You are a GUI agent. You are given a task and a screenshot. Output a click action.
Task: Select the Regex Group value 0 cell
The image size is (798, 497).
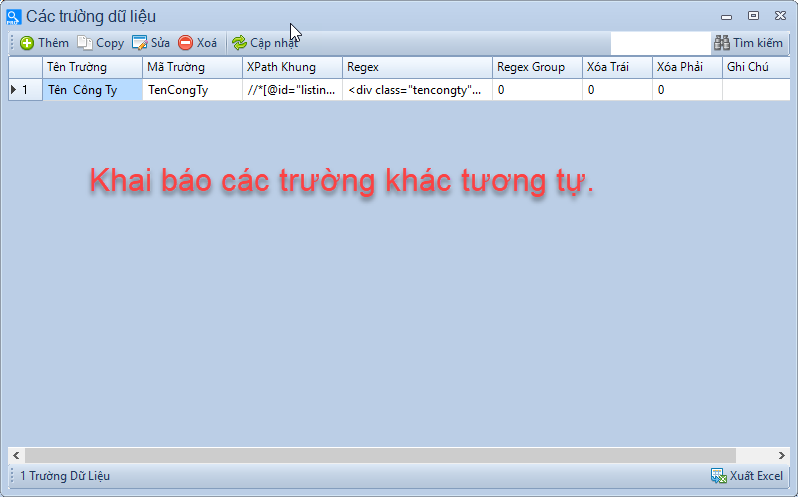[537, 90]
